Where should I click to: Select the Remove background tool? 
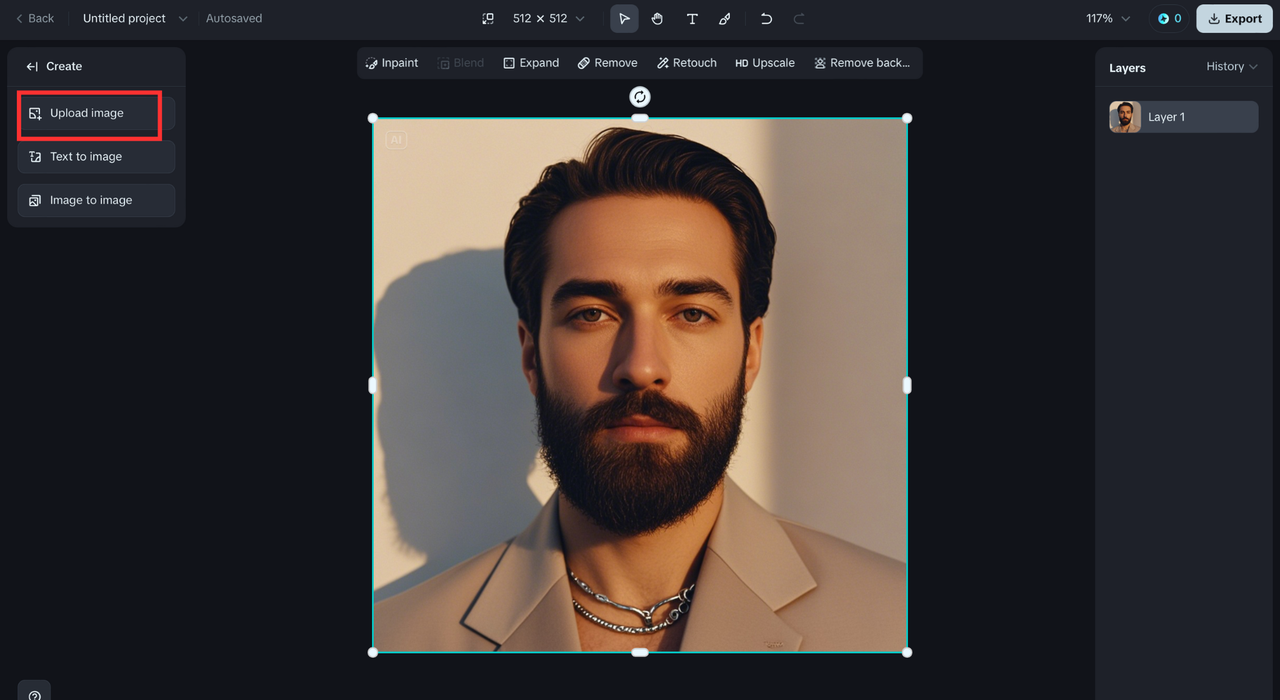point(862,62)
